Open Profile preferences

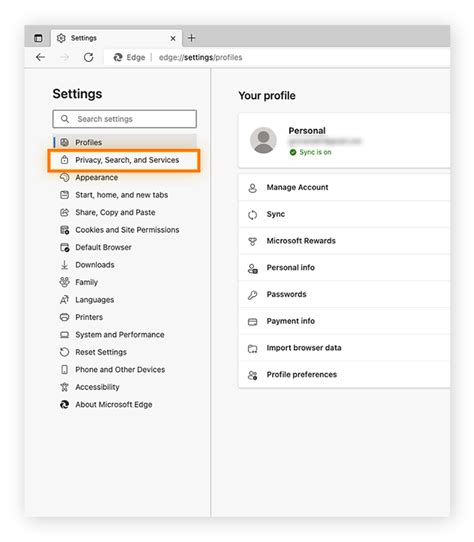coord(344,374)
